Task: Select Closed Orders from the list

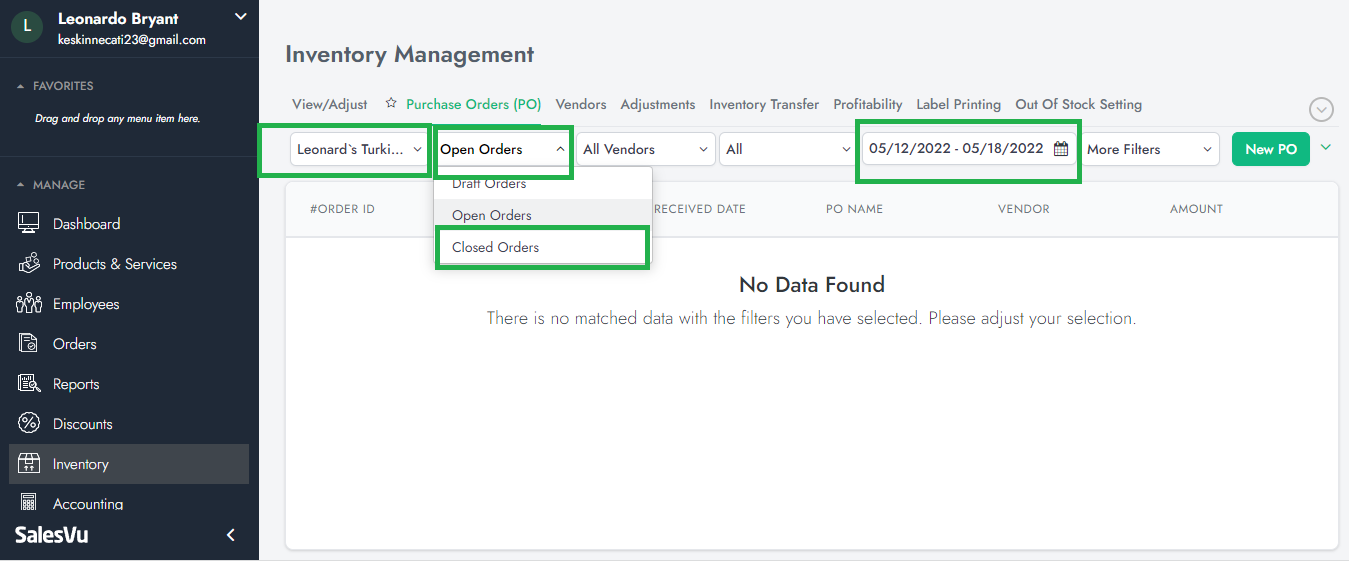Action: [x=495, y=247]
